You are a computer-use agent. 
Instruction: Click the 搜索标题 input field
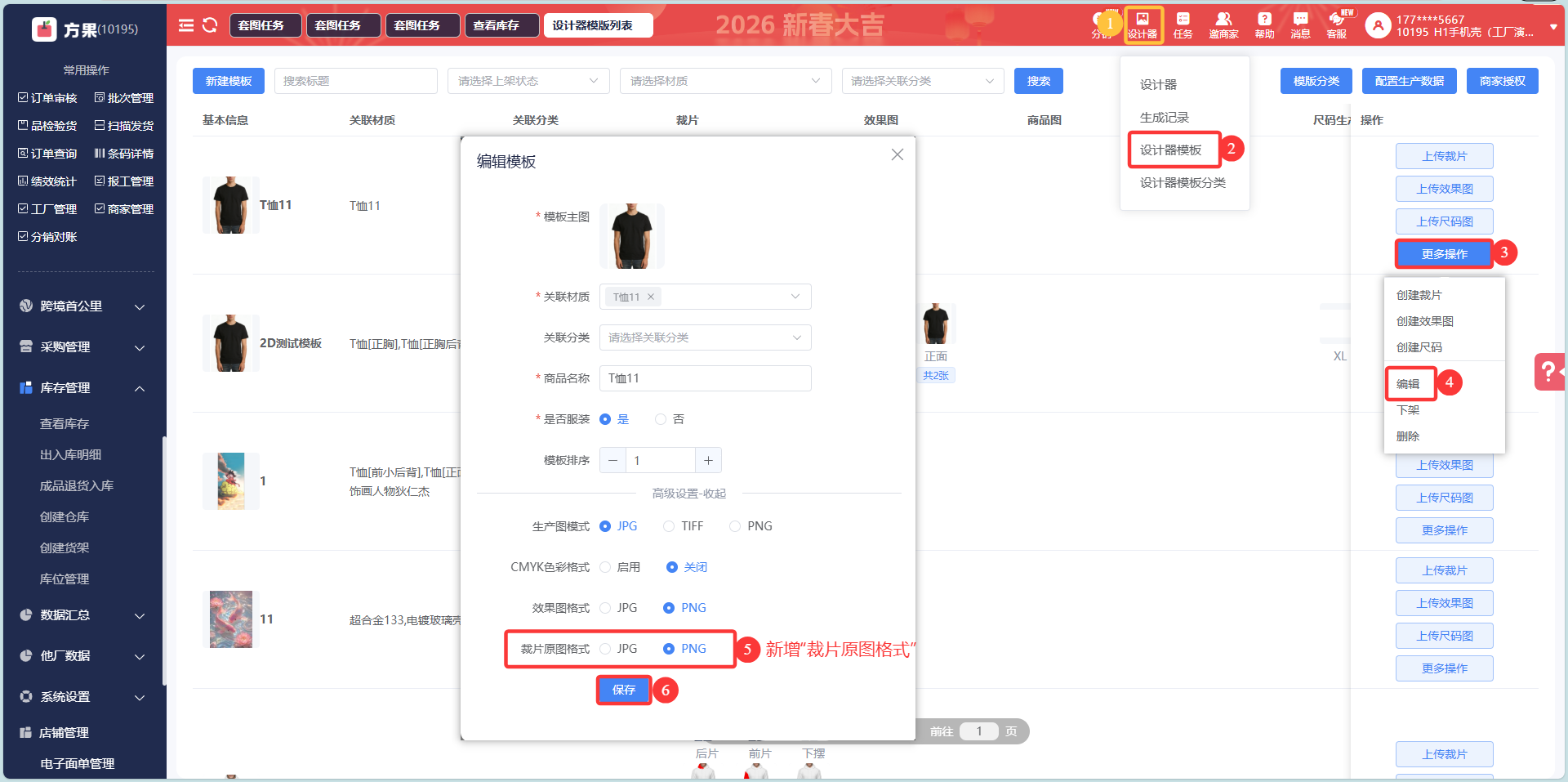pyautogui.click(x=356, y=81)
